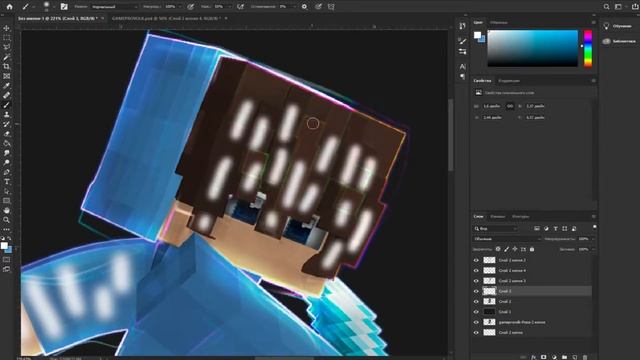The height and width of the screenshot is (360, 640).
Task: Create new group folder icon
Action: [564, 357]
